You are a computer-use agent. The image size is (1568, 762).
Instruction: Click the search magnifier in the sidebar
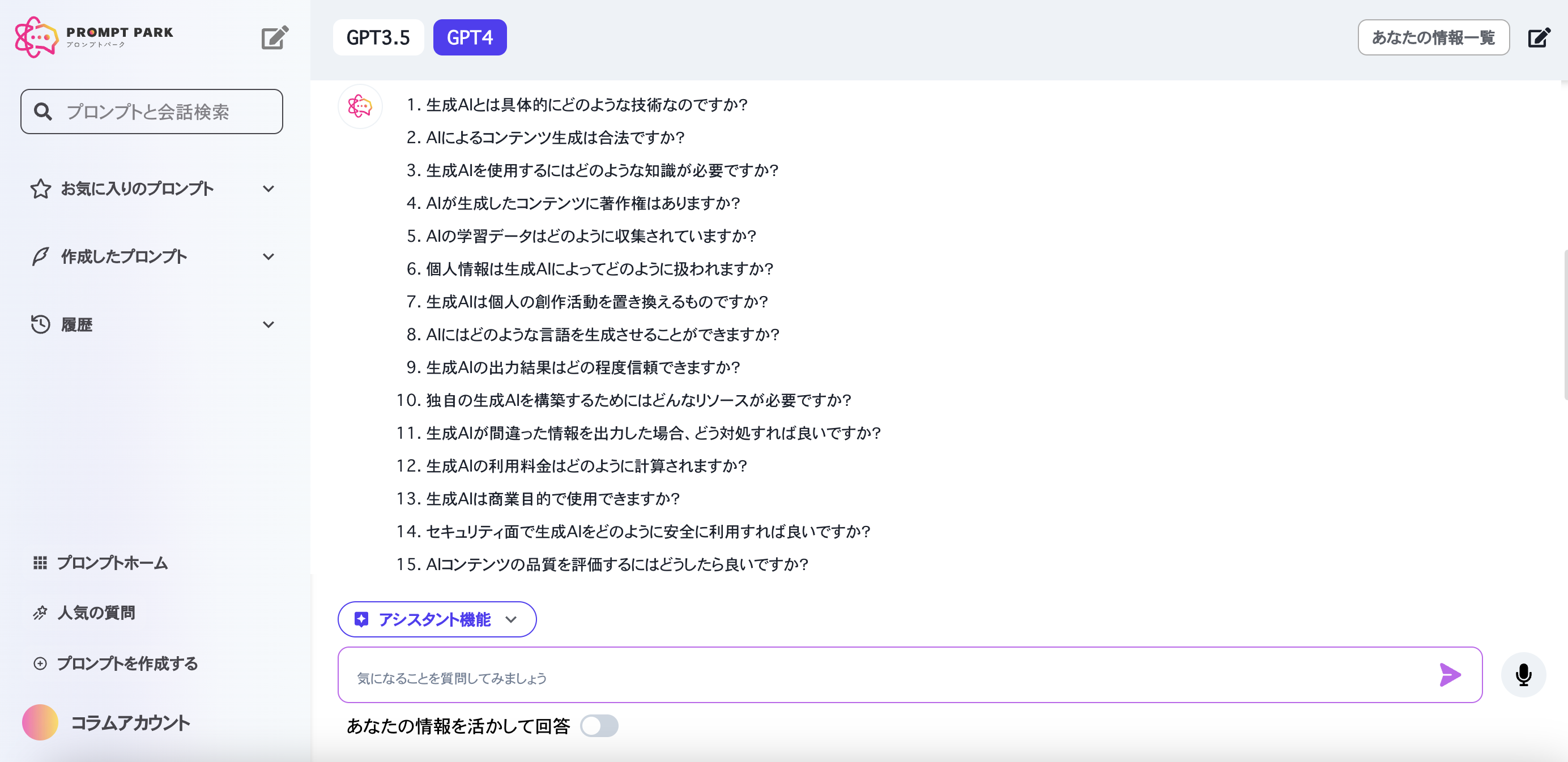coord(43,112)
